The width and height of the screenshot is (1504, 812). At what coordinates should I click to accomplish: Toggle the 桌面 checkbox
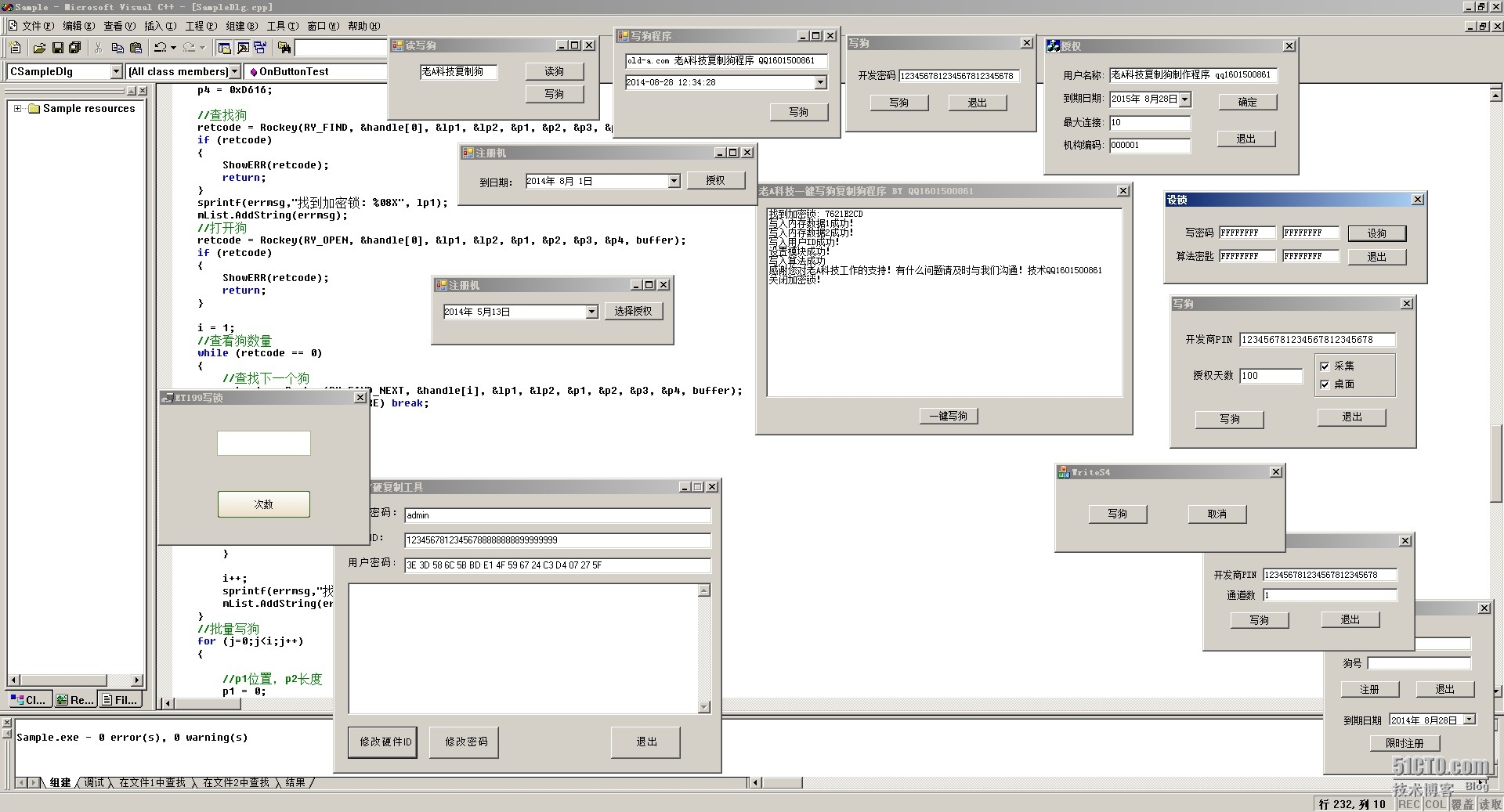coord(1325,384)
